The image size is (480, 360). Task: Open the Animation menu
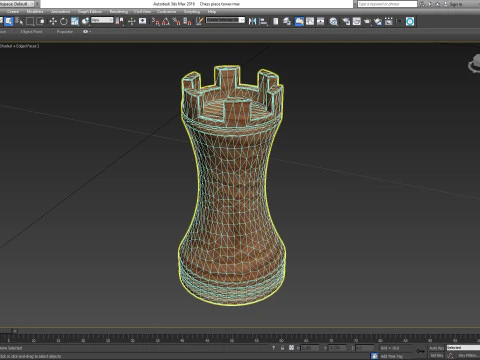60,12
